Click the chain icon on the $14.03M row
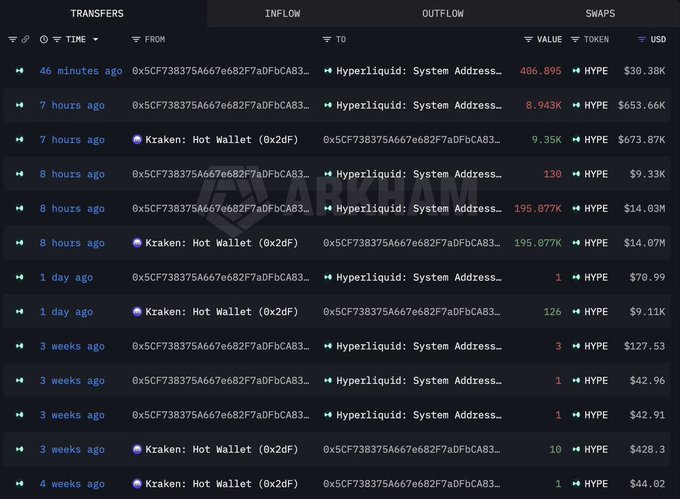Screen dimensions: 680x499 coord(20,209)
